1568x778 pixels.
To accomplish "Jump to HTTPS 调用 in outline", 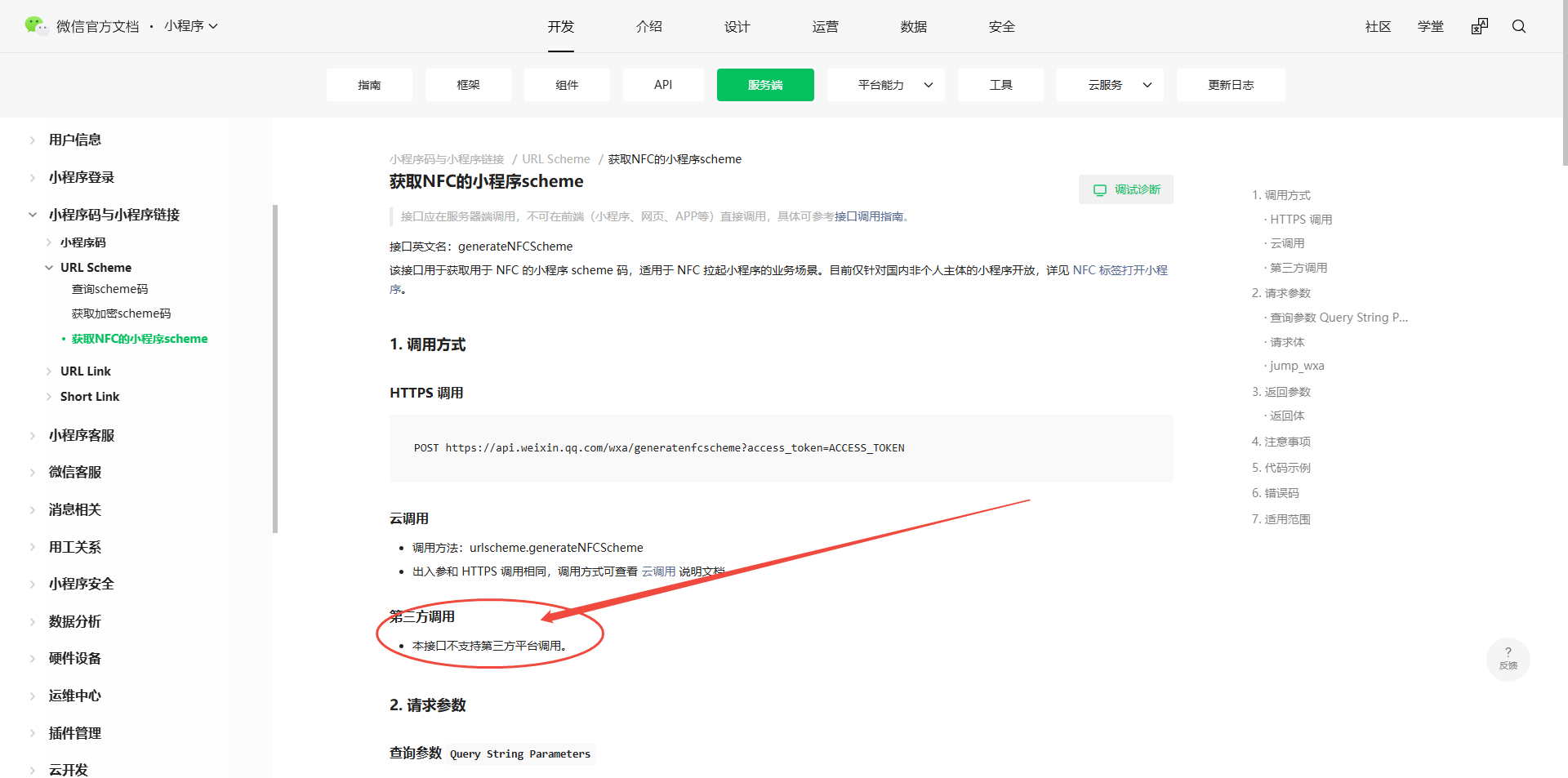I will tap(1301, 220).
